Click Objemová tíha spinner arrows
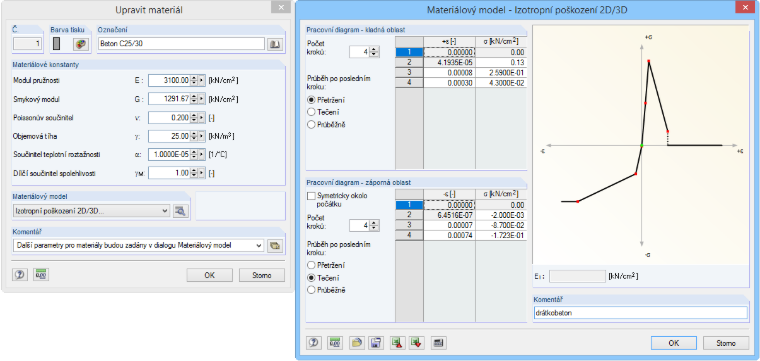Screen dimensions: 760x361 194,136
